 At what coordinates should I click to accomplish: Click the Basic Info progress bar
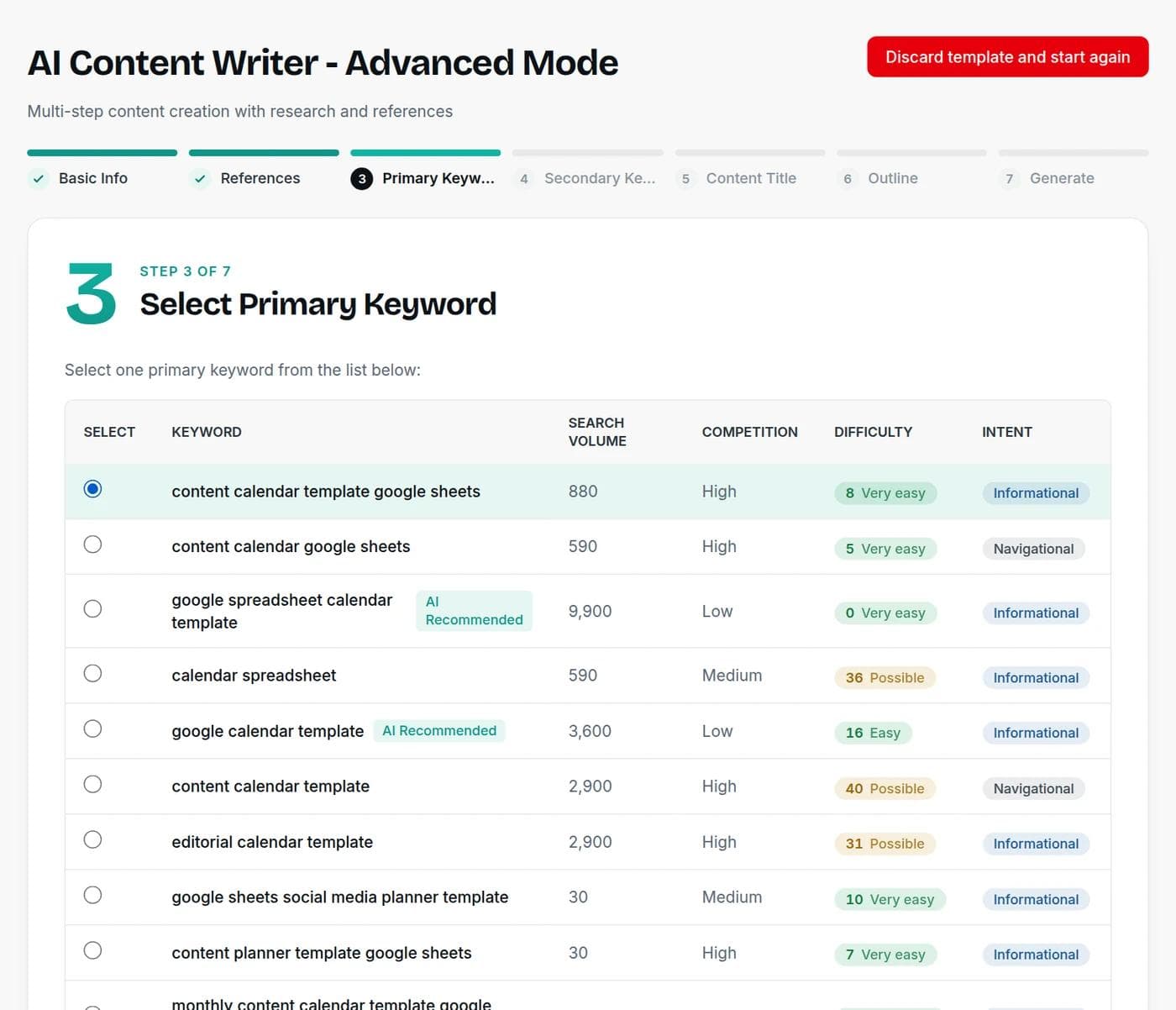tap(102, 153)
